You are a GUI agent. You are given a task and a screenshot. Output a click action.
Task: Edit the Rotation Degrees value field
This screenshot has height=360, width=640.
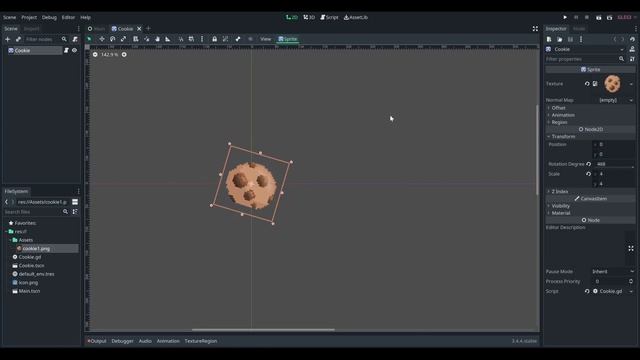pyautogui.click(x=614, y=164)
